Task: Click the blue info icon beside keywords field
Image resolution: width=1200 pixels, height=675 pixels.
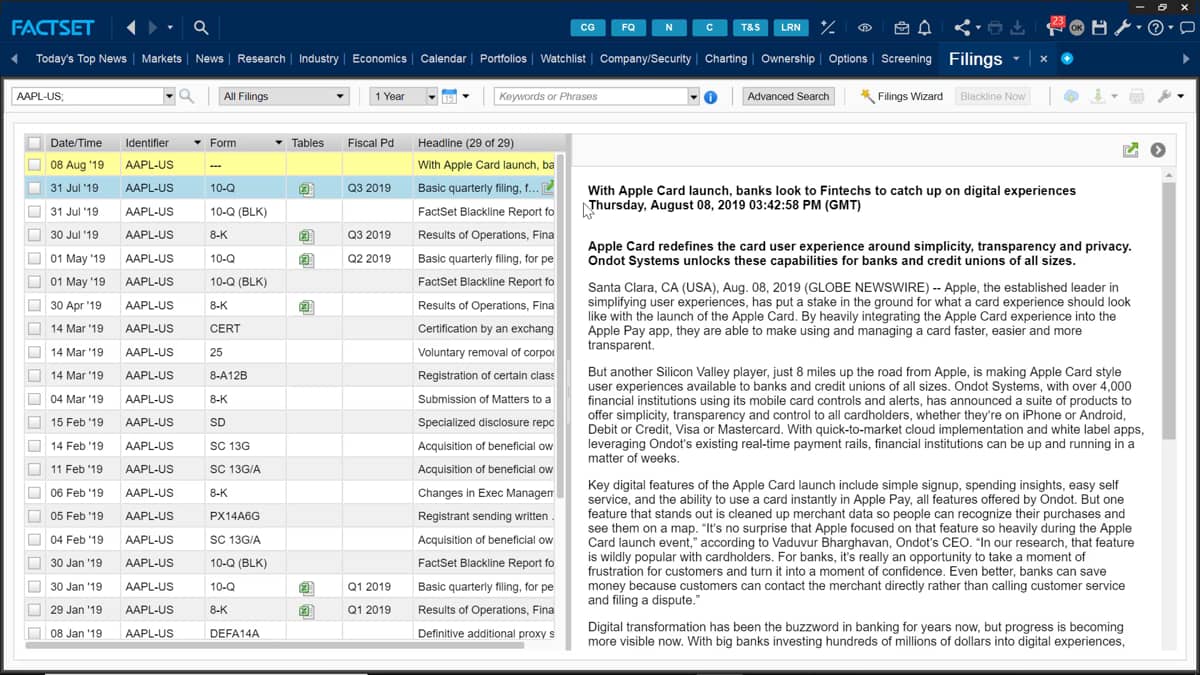Action: click(x=711, y=97)
